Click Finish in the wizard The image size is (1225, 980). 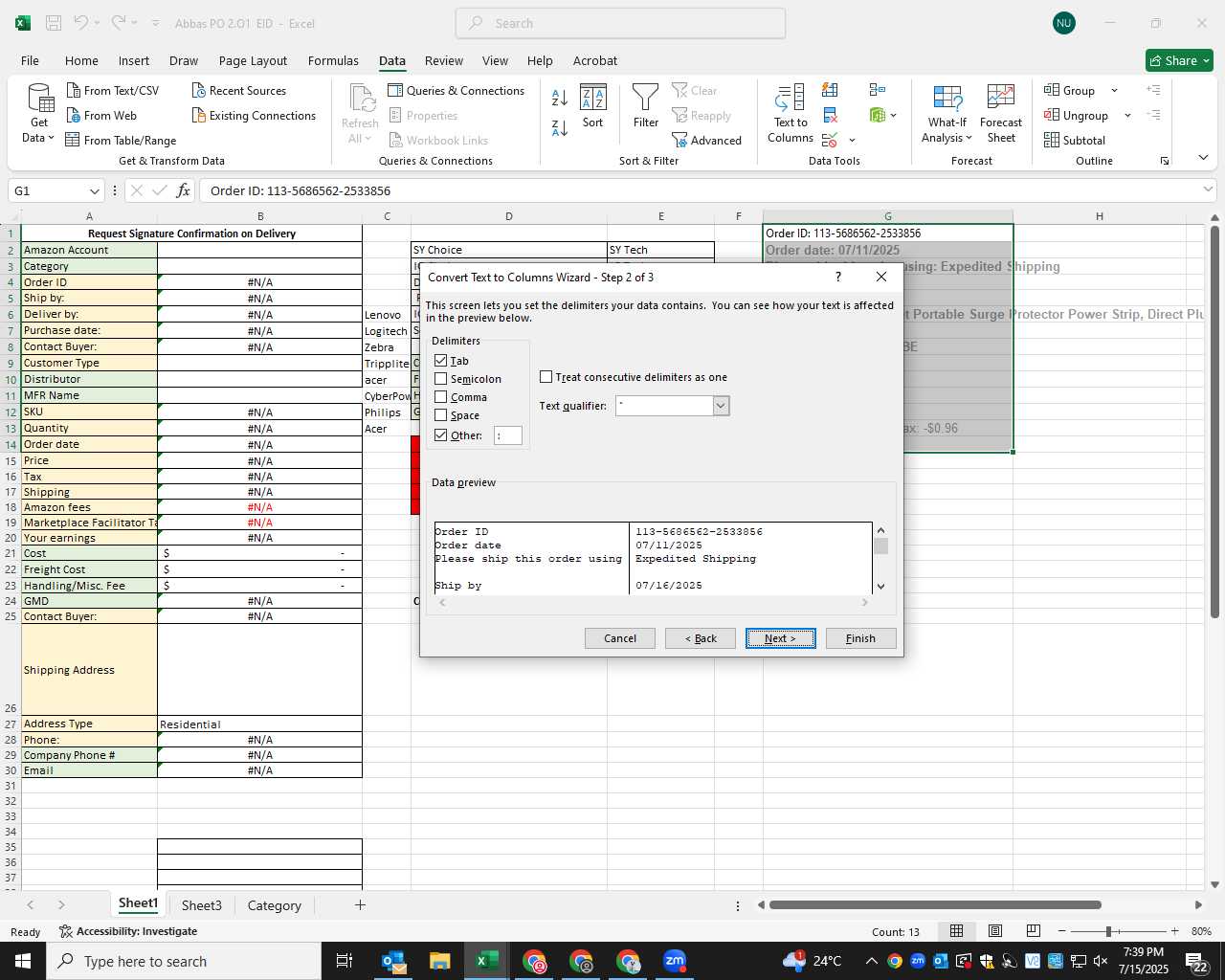(860, 638)
